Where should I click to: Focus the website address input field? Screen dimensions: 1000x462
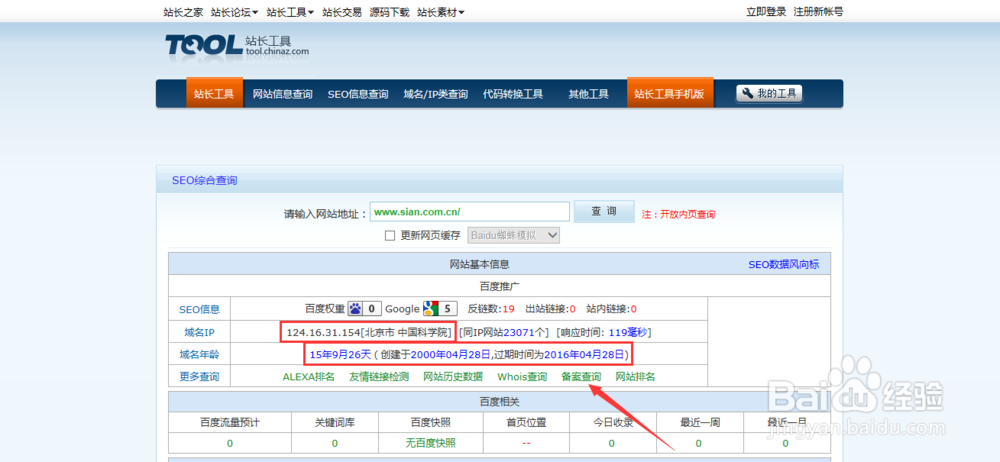coord(469,211)
